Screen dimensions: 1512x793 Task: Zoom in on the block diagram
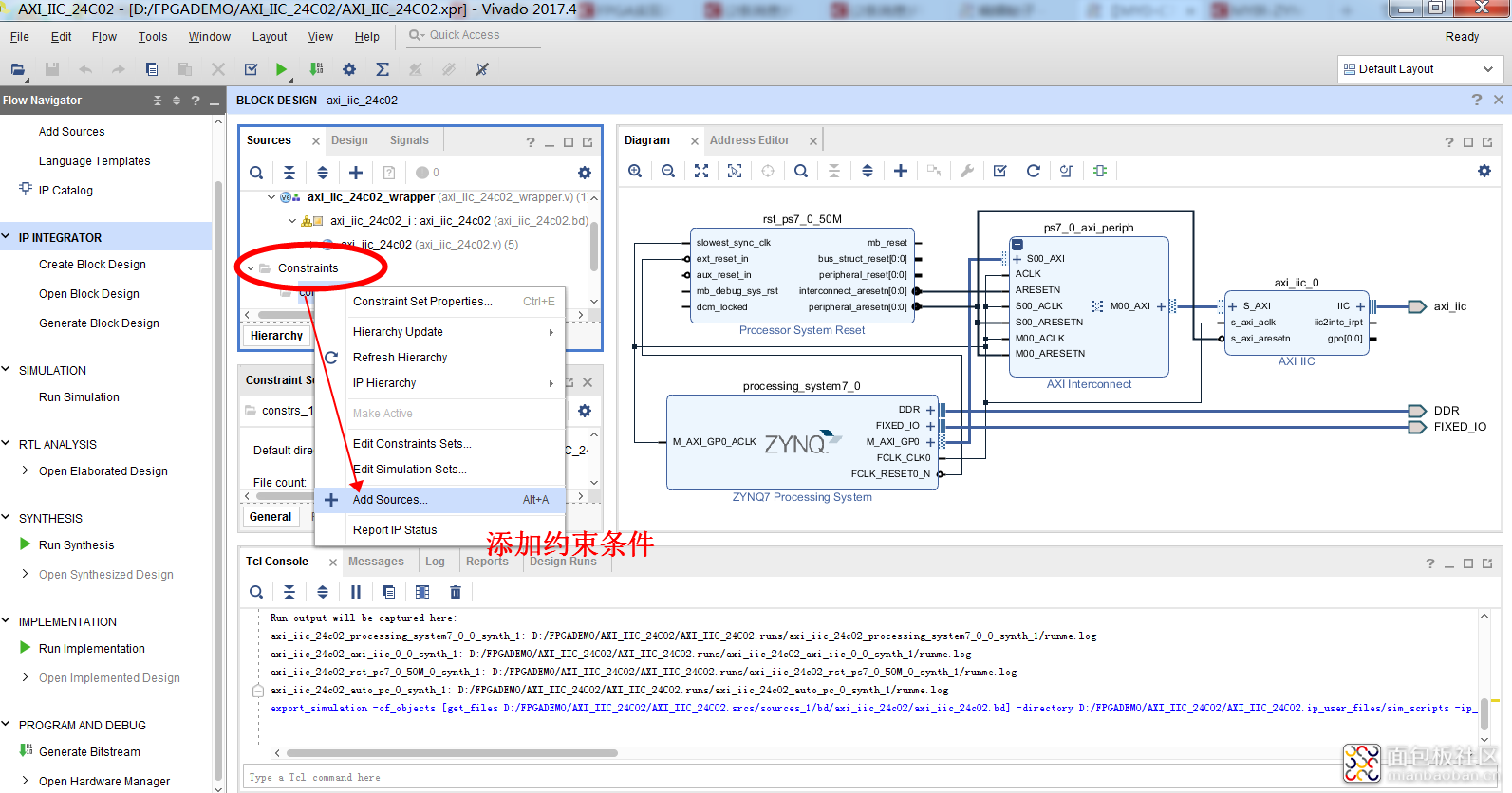pos(635,171)
